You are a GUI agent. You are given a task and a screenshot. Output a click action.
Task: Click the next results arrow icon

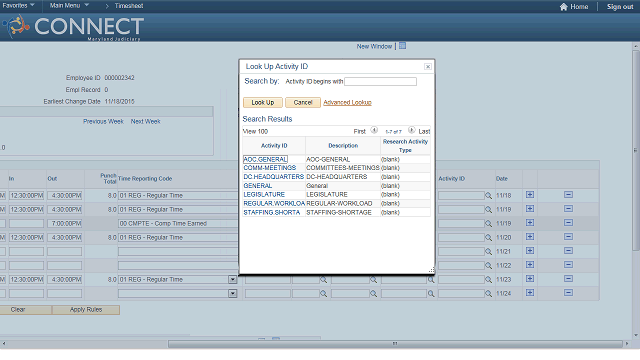[411, 130]
